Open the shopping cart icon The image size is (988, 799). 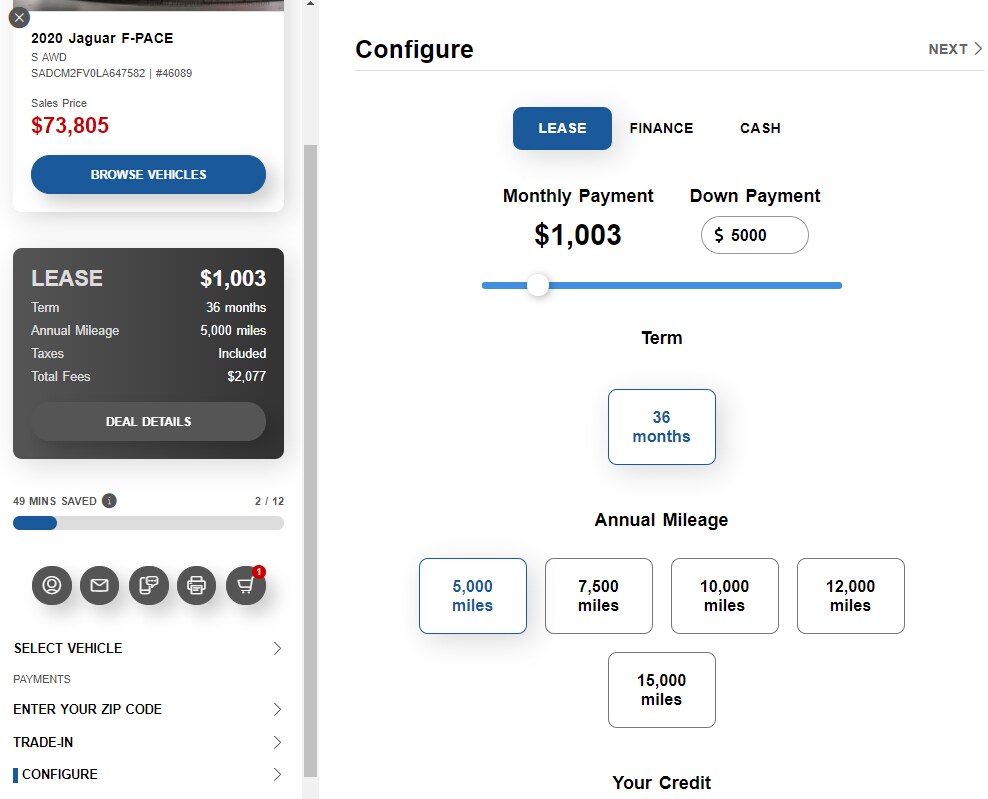(246, 585)
